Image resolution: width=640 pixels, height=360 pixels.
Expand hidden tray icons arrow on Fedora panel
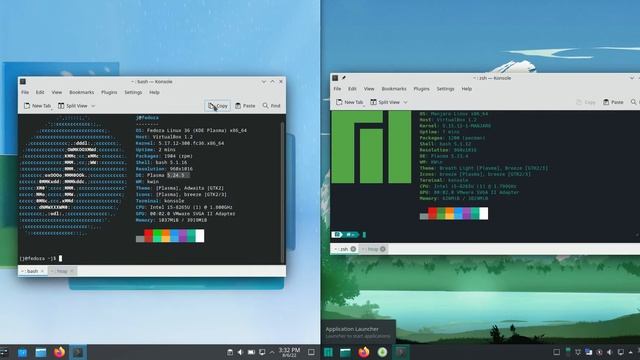[x=272, y=352]
